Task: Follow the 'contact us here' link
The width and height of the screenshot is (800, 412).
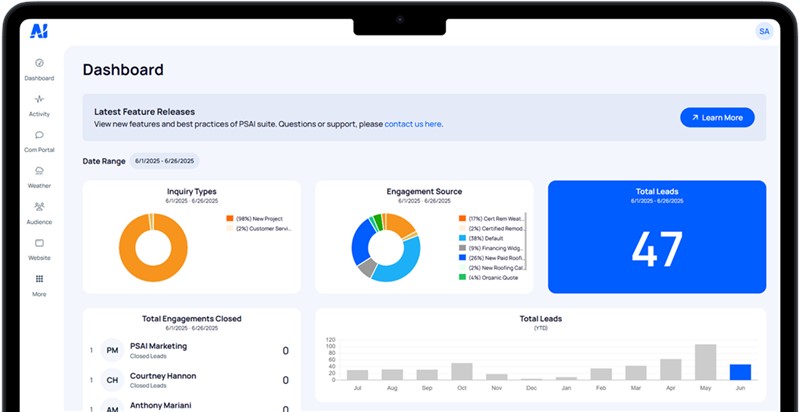Action: coord(412,124)
